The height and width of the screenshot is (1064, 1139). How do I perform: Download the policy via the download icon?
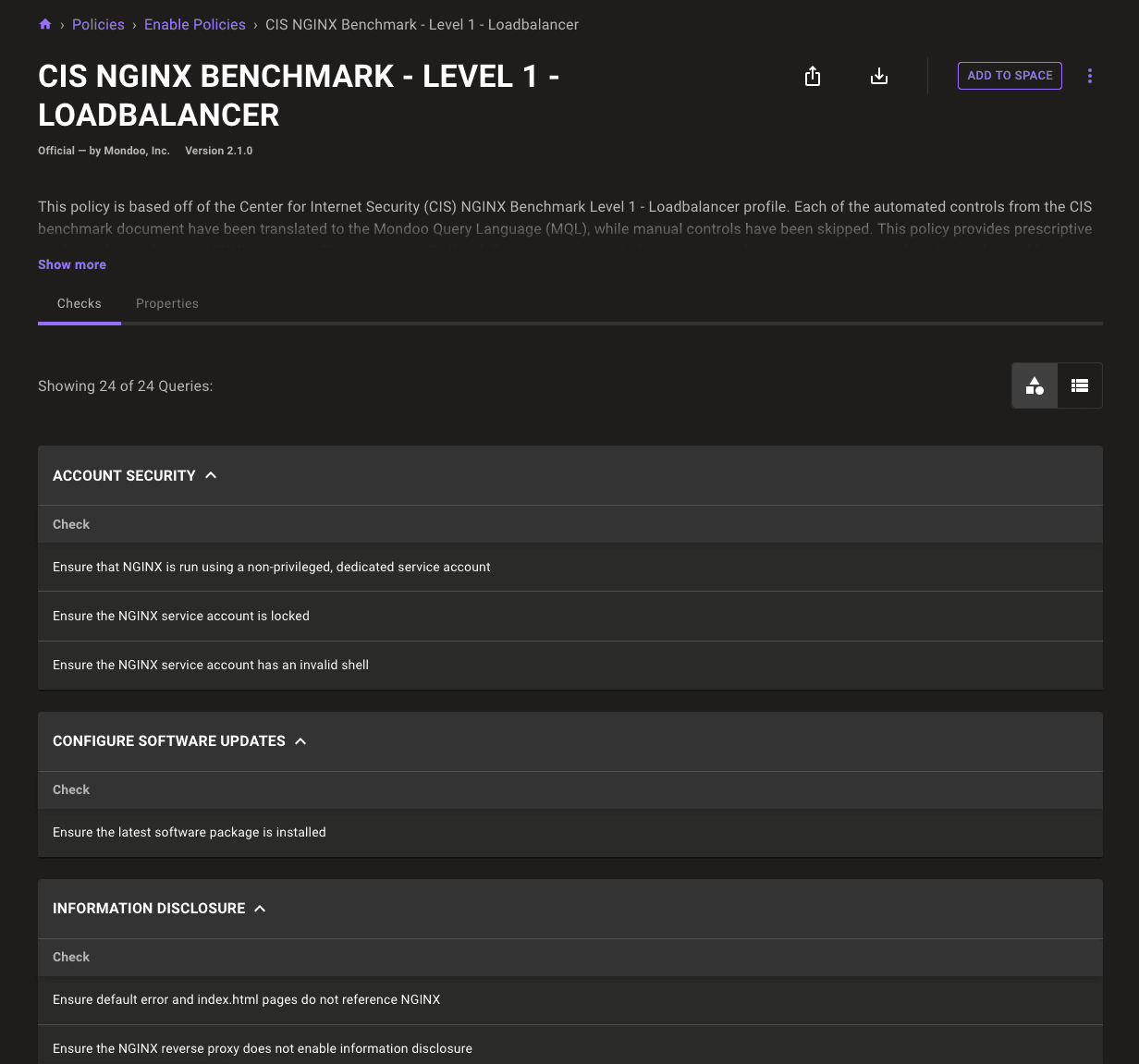[x=879, y=76]
